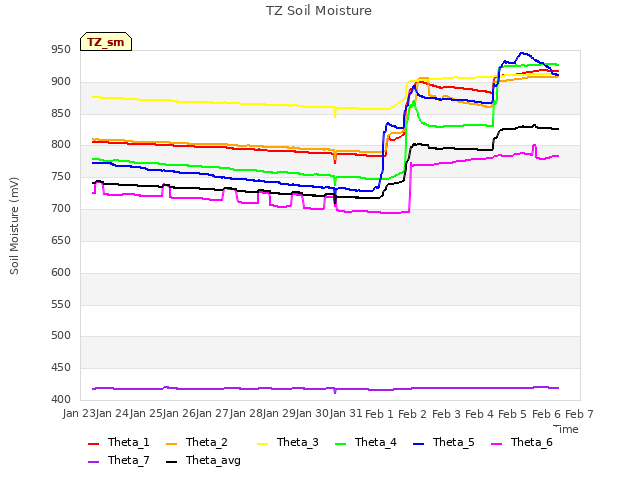The image size is (640, 480).
Task: Click the Theta_4 legend label
Action: pos(376,442)
